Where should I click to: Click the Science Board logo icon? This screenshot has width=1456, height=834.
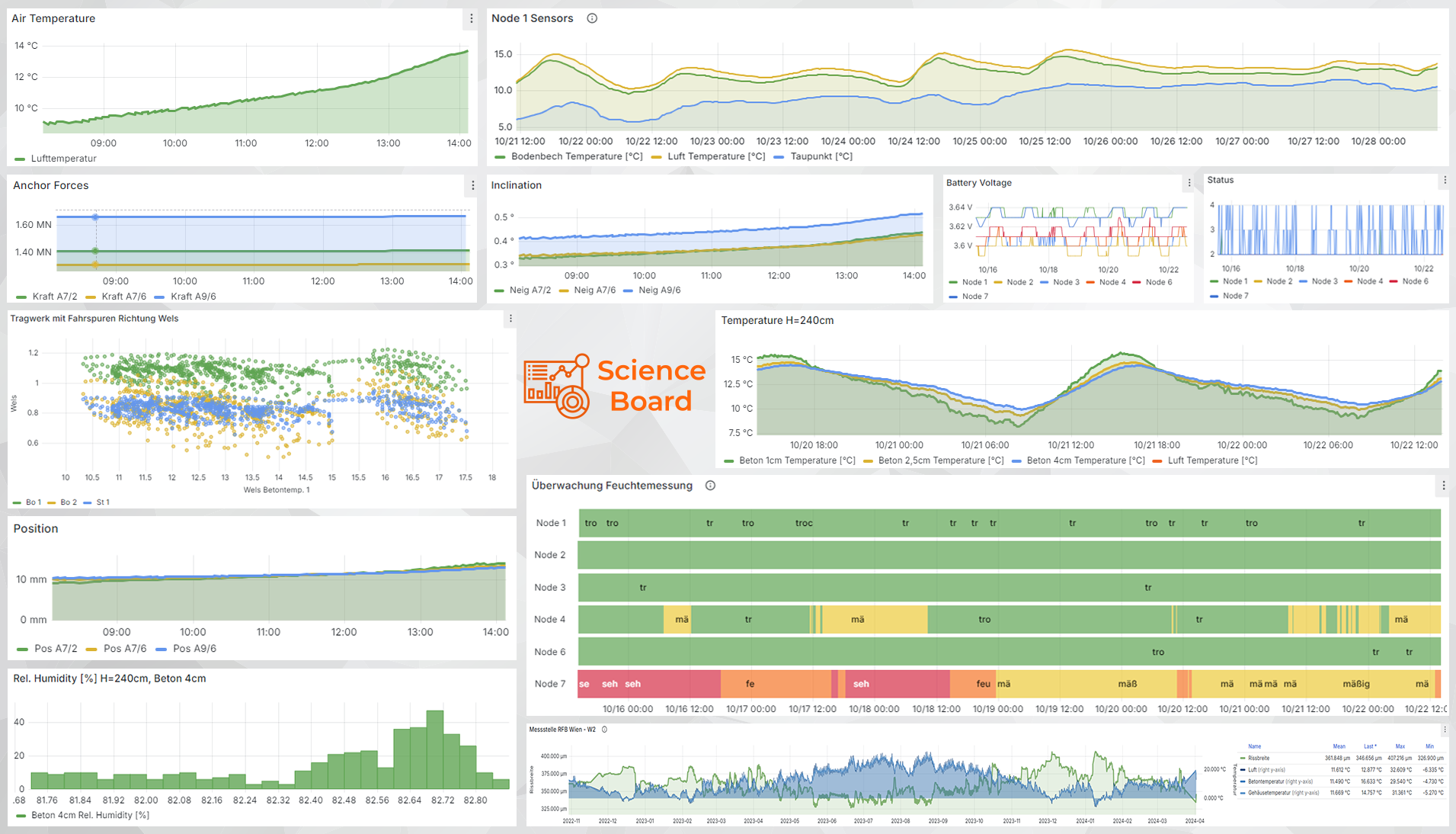pos(557,387)
